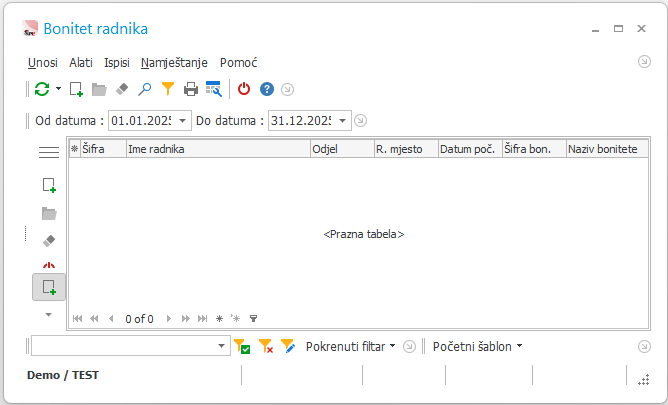Expand the Do datuma date picker

point(343,121)
